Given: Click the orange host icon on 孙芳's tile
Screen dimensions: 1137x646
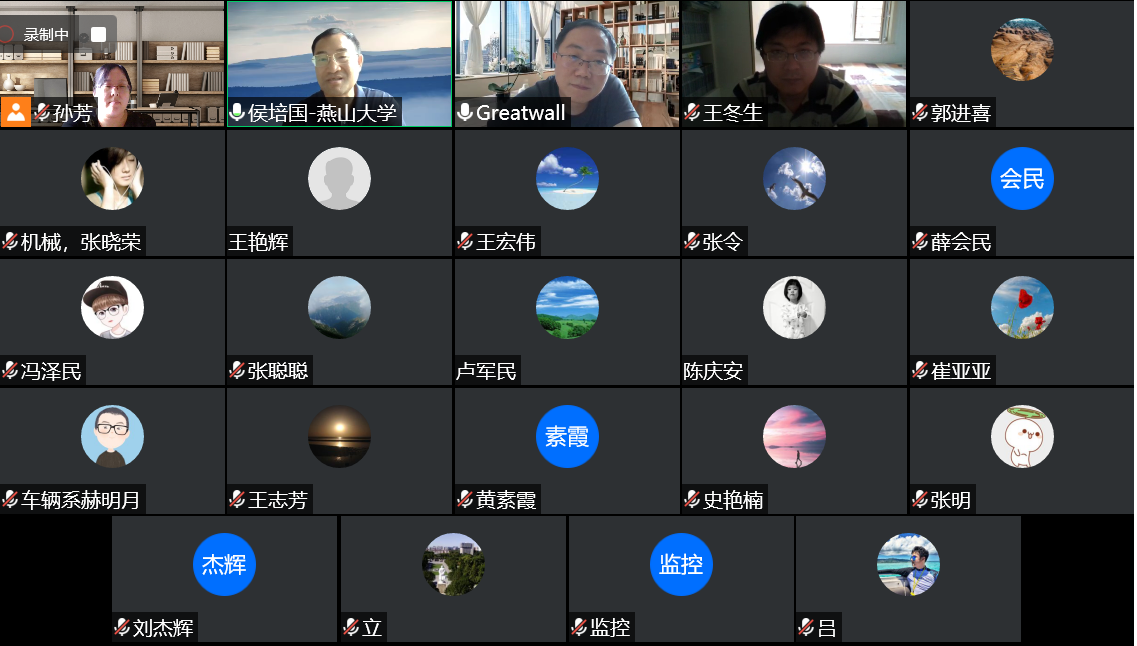Looking at the screenshot, I should pos(15,112).
